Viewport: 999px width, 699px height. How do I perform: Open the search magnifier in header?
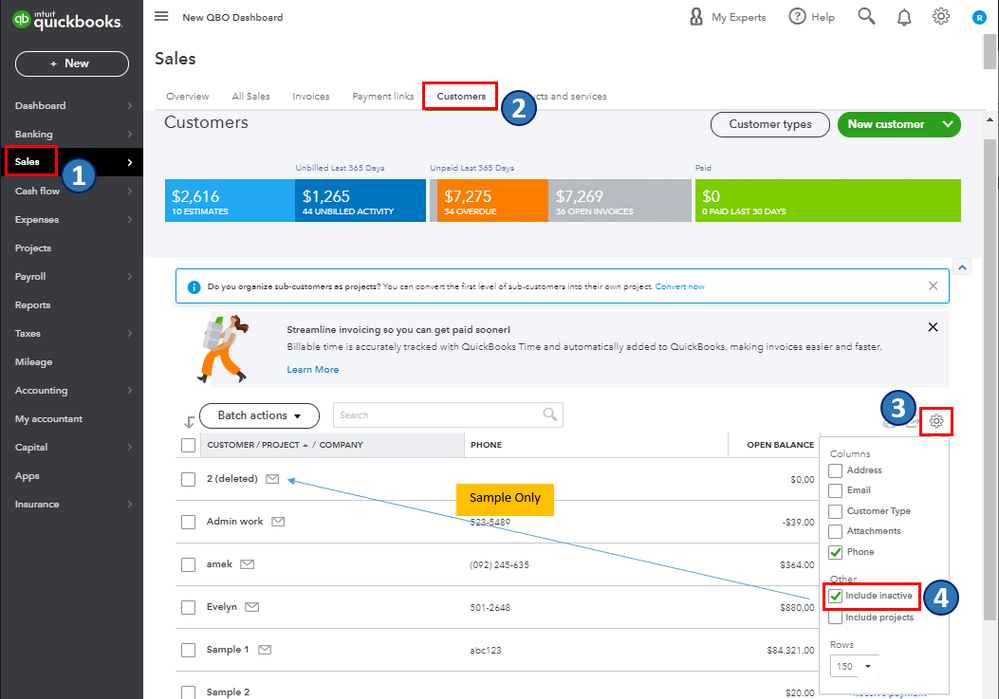tap(867, 17)
